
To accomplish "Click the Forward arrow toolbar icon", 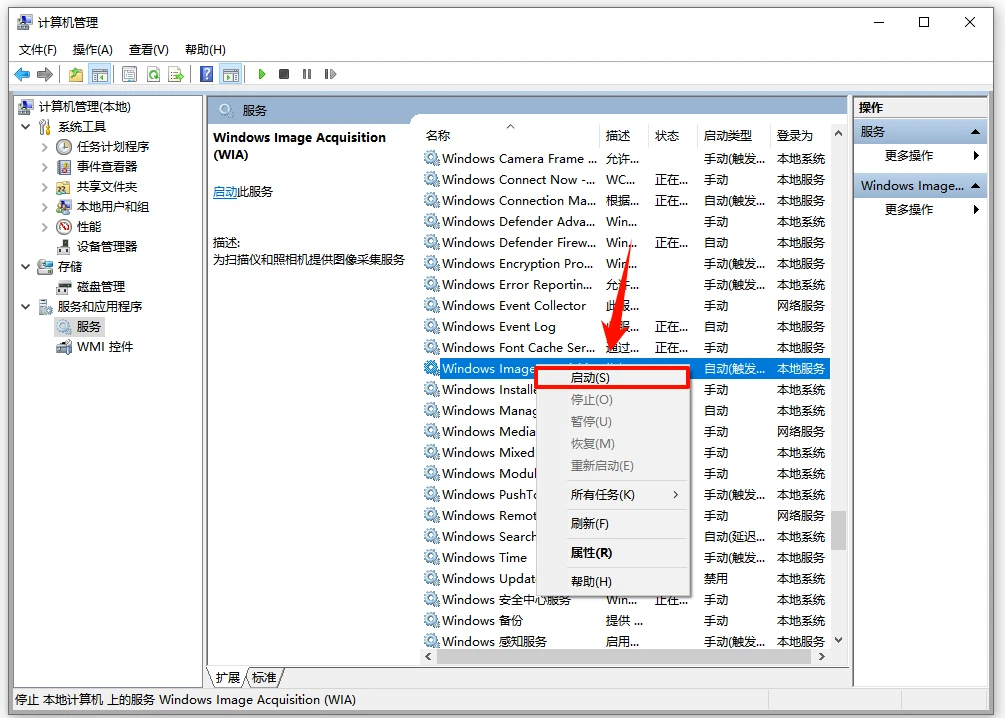I will click(x=45, y=74).
